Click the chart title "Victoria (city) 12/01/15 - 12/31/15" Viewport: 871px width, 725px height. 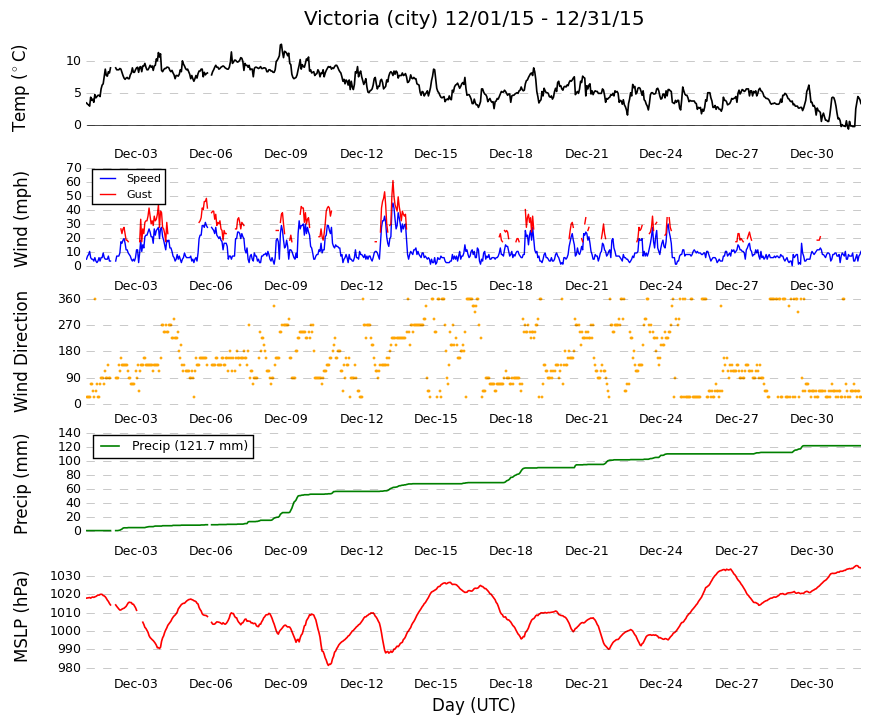[x=474, y=18]
